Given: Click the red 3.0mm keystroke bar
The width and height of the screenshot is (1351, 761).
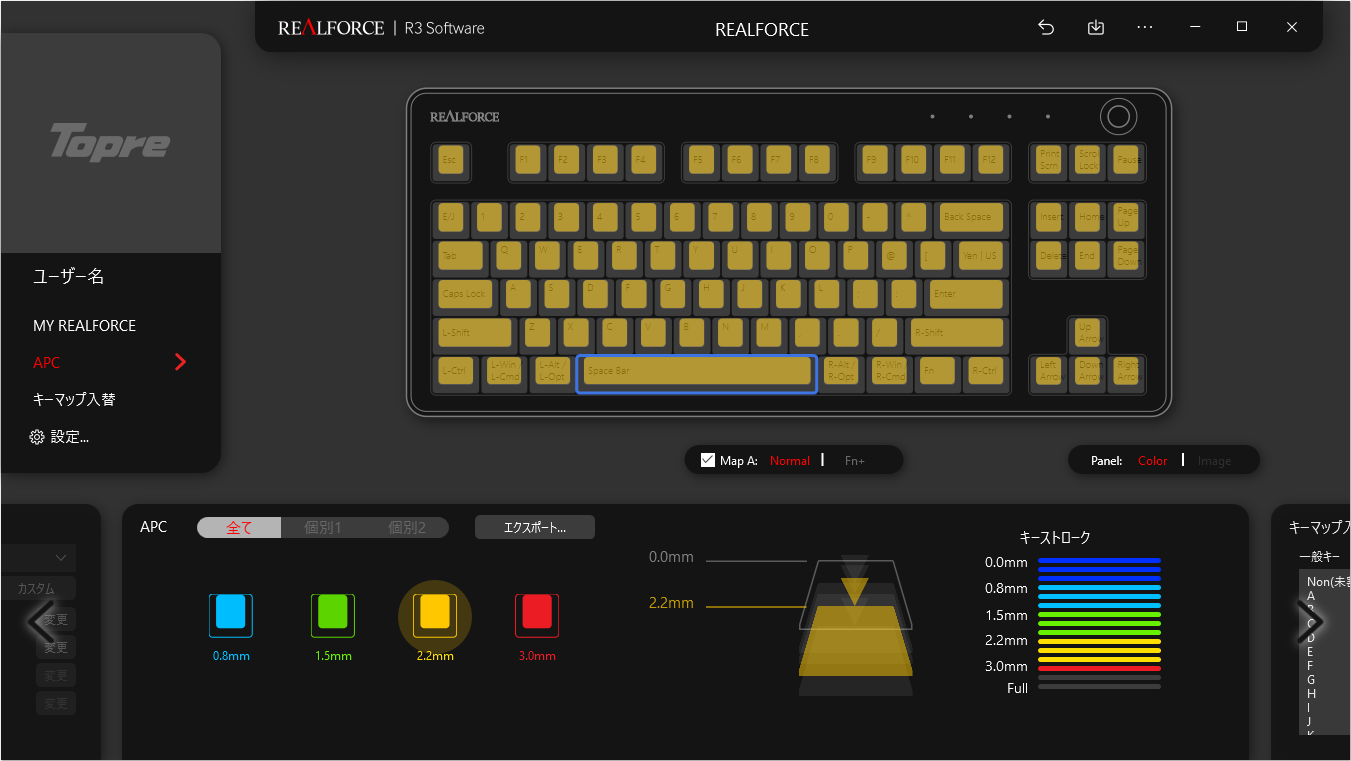Looking at the screenshot, I should coord(1100,668).
